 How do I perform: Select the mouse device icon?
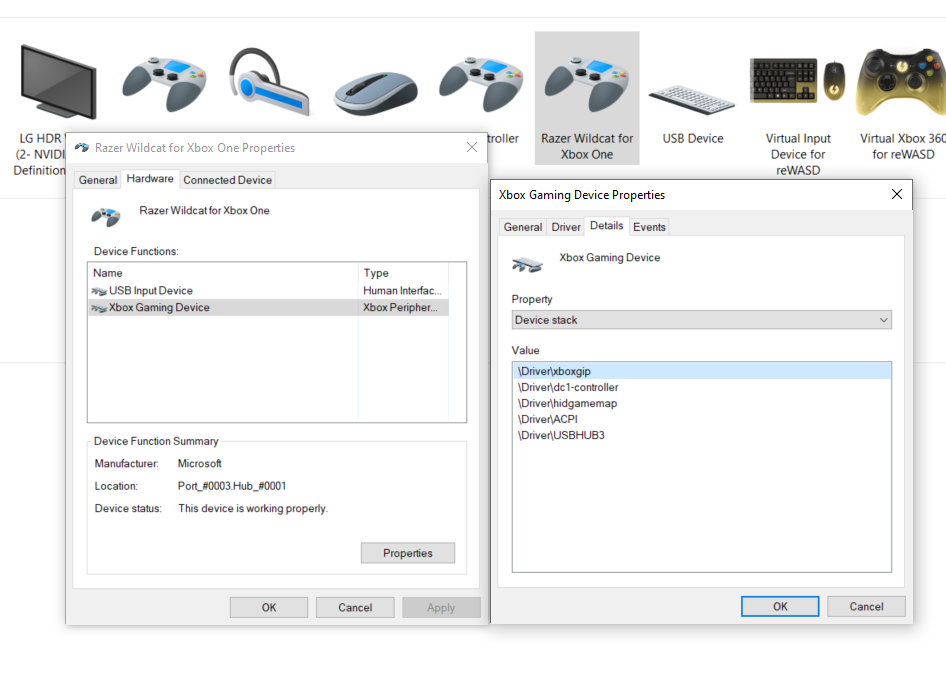[x=375, y=93]
